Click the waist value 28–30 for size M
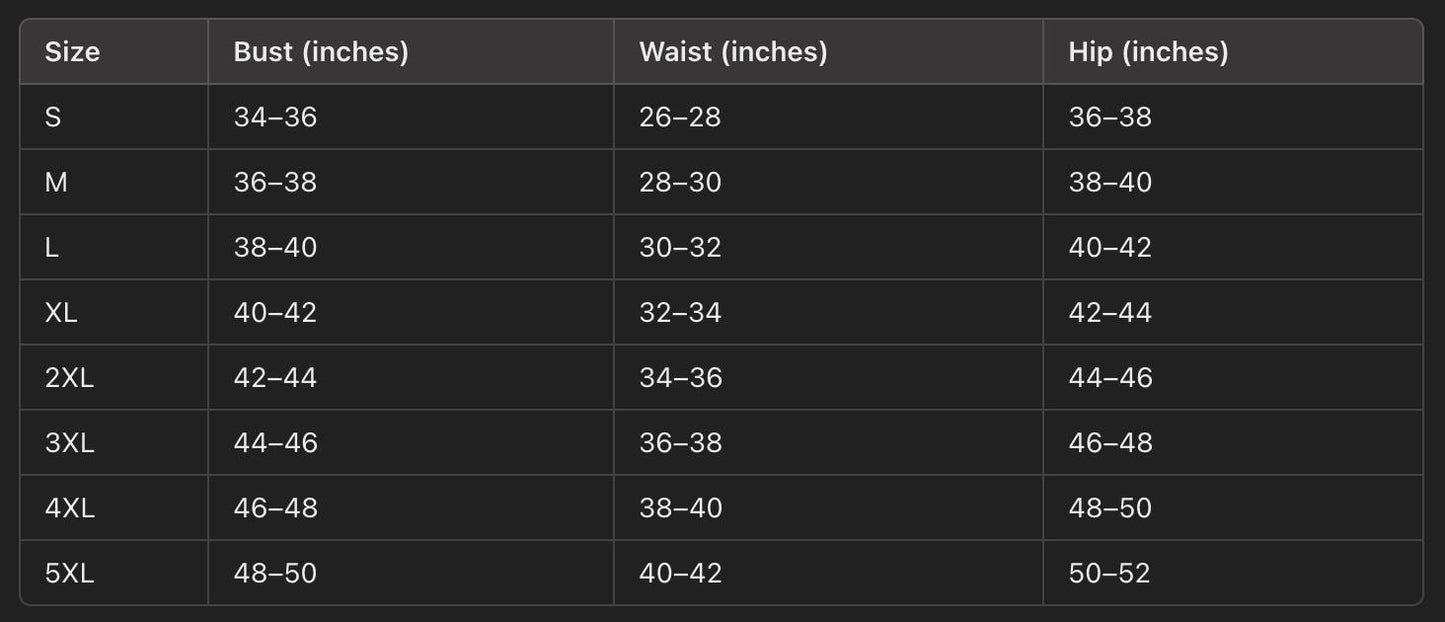Image resolution: width=1445 pixels, height=622 pixels. pyautogui.click(x=680, y=182)
